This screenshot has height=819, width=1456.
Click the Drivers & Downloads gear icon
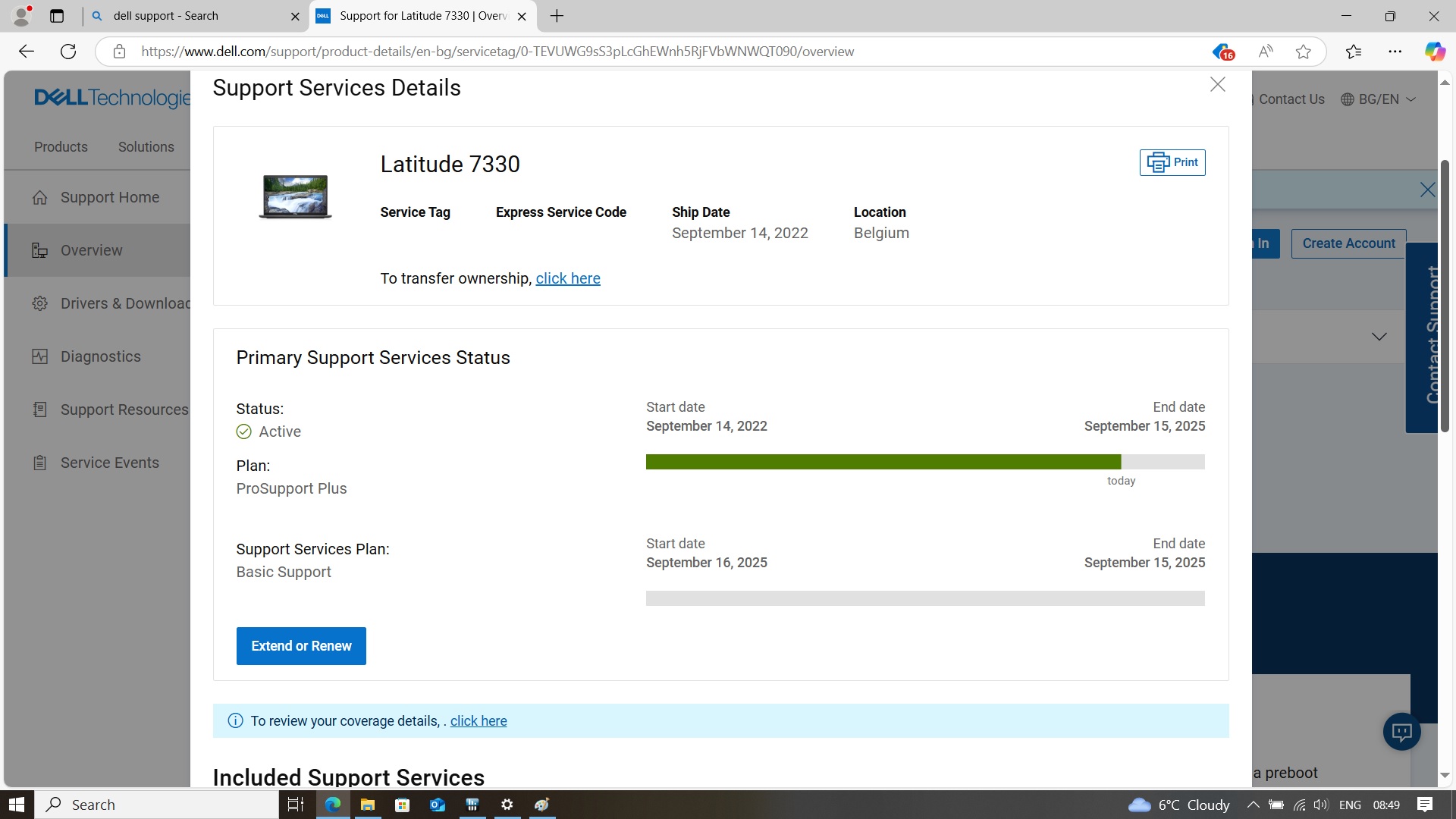40,304
